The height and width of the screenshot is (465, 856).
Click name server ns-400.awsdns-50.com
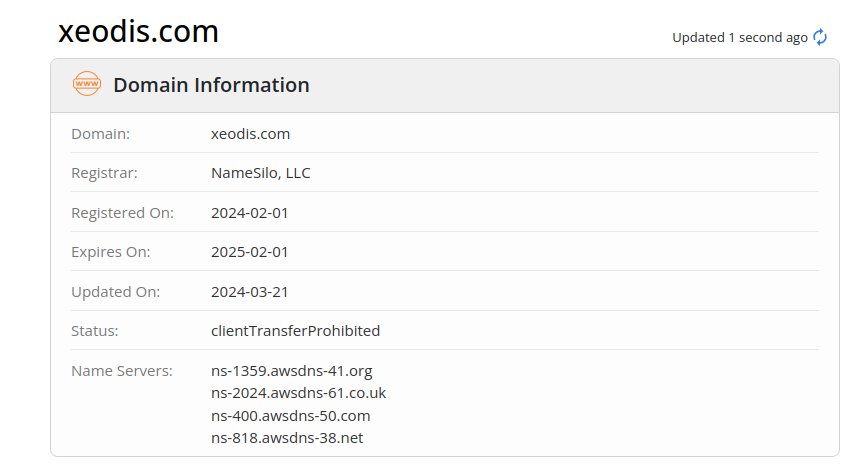(x=290, y=415)
